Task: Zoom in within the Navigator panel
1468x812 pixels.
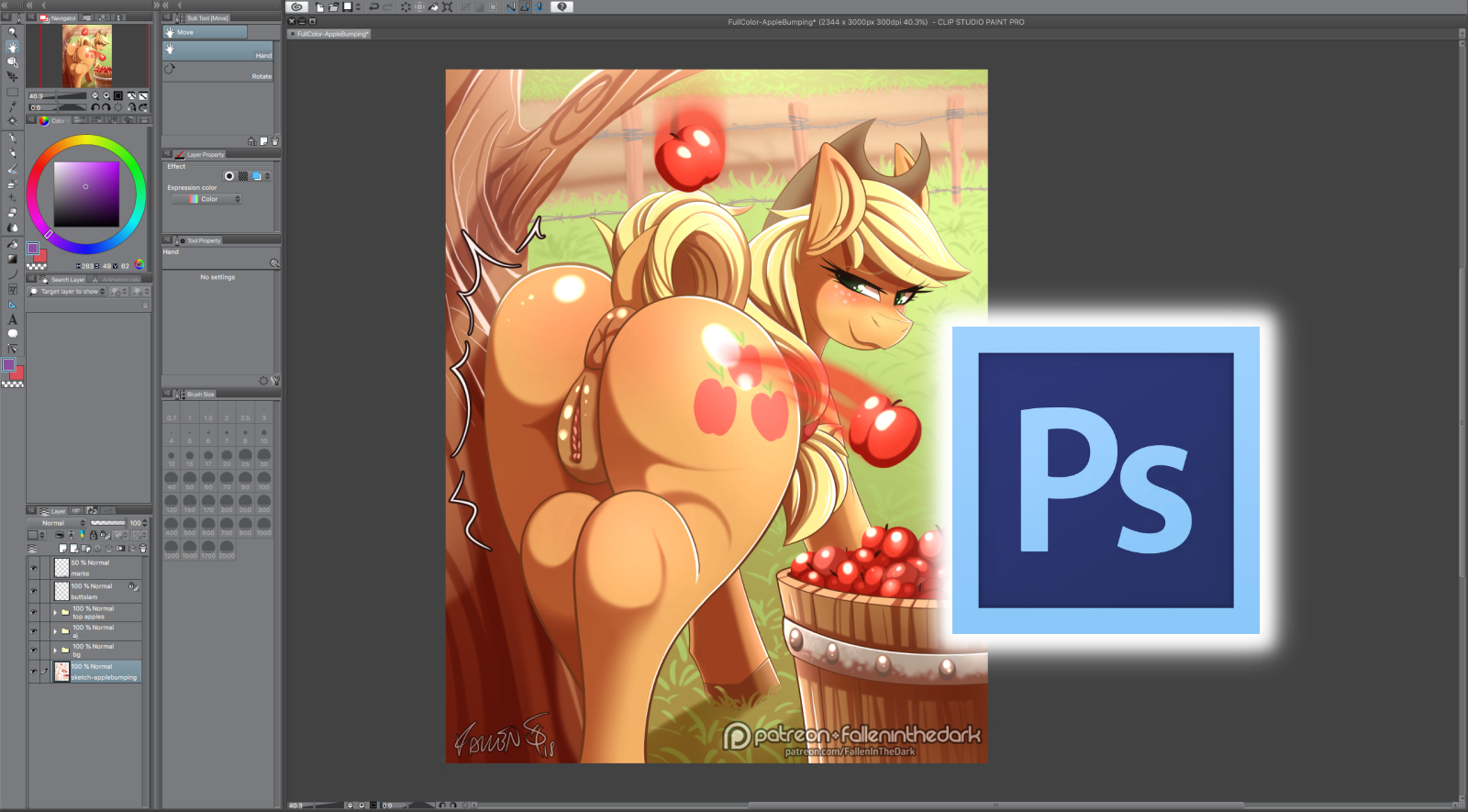Action: click(x=106, y=95)
